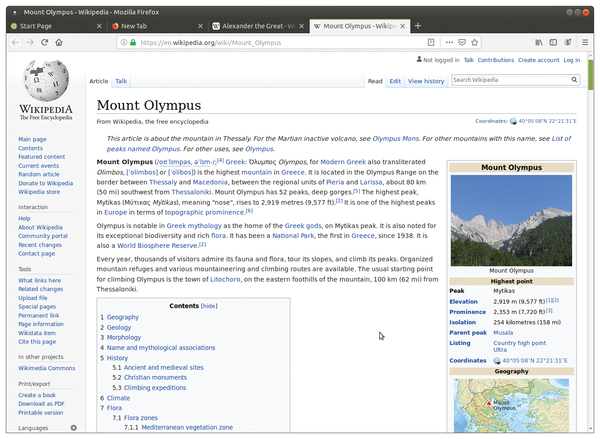The width and height of the screenshot is (600, 439).
Task: Show sidebars icon in toolbar
Action: [x=553, y=42]
